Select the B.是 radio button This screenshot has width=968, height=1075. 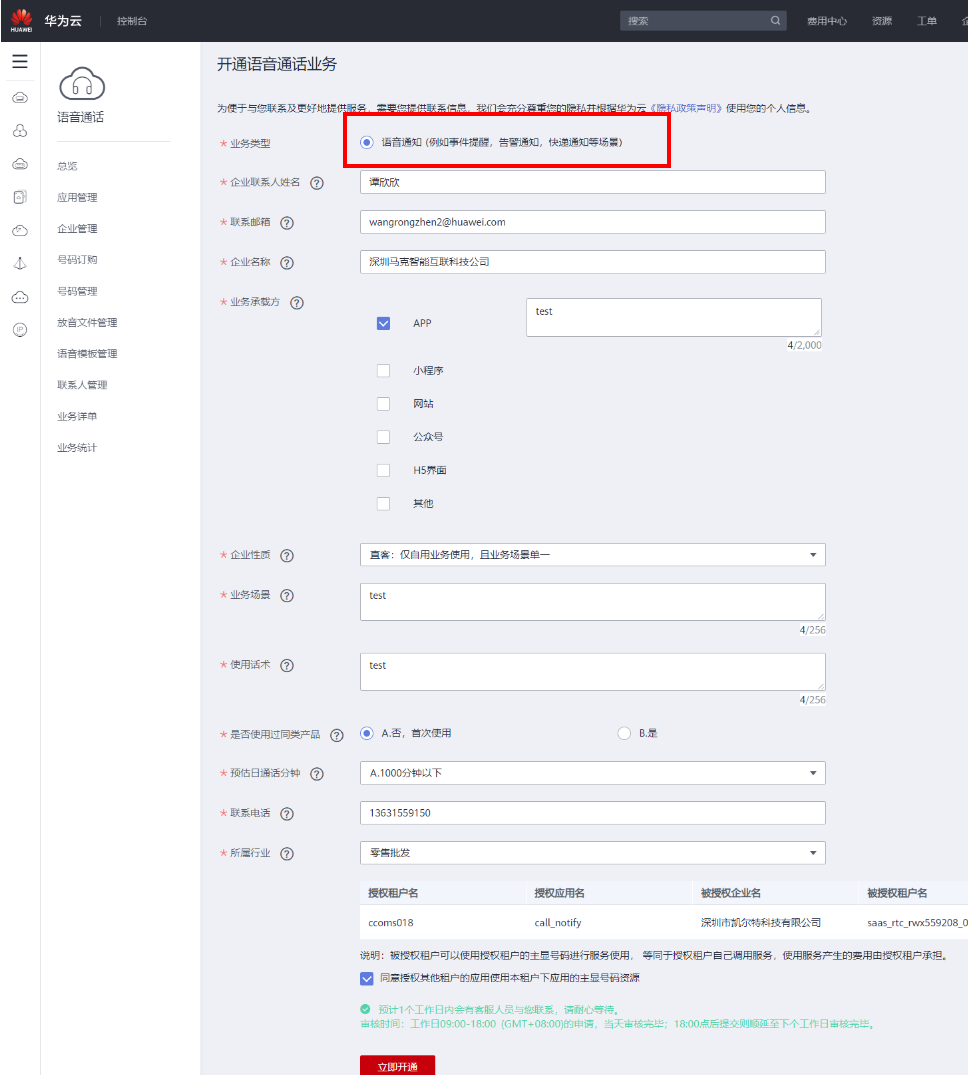click(625, 733)
